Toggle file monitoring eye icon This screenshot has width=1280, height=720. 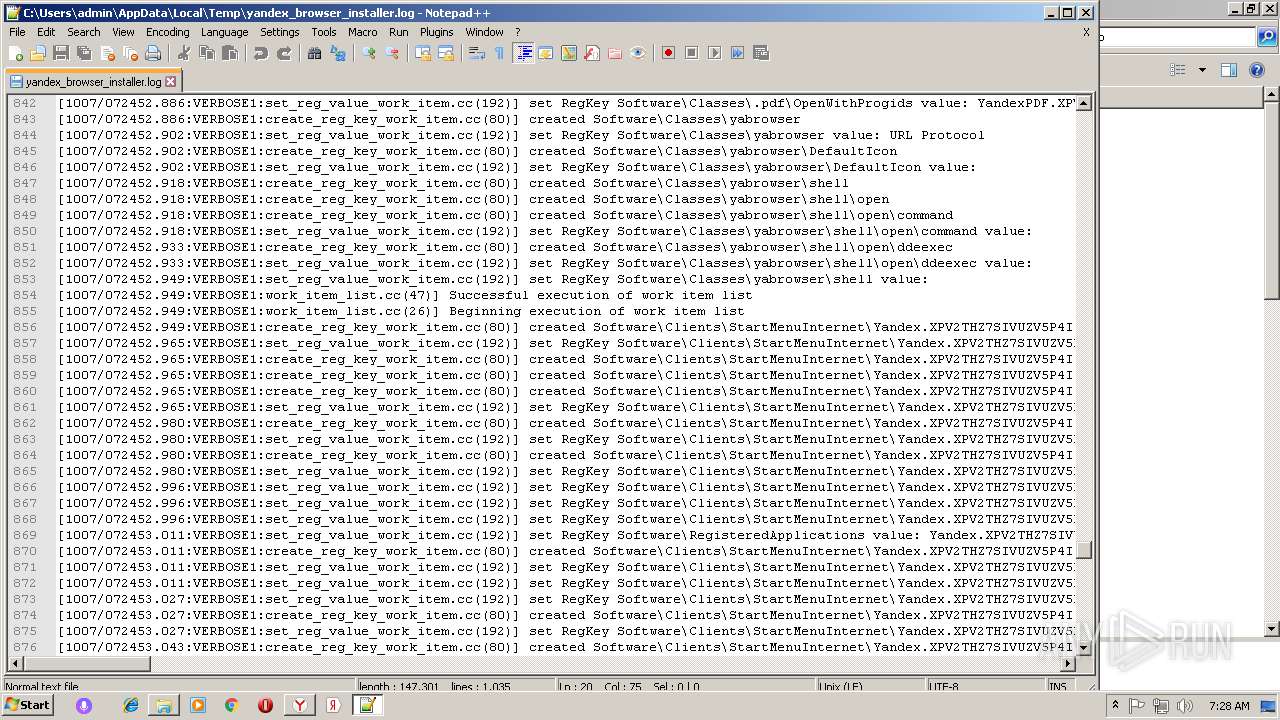click(638, 53)
